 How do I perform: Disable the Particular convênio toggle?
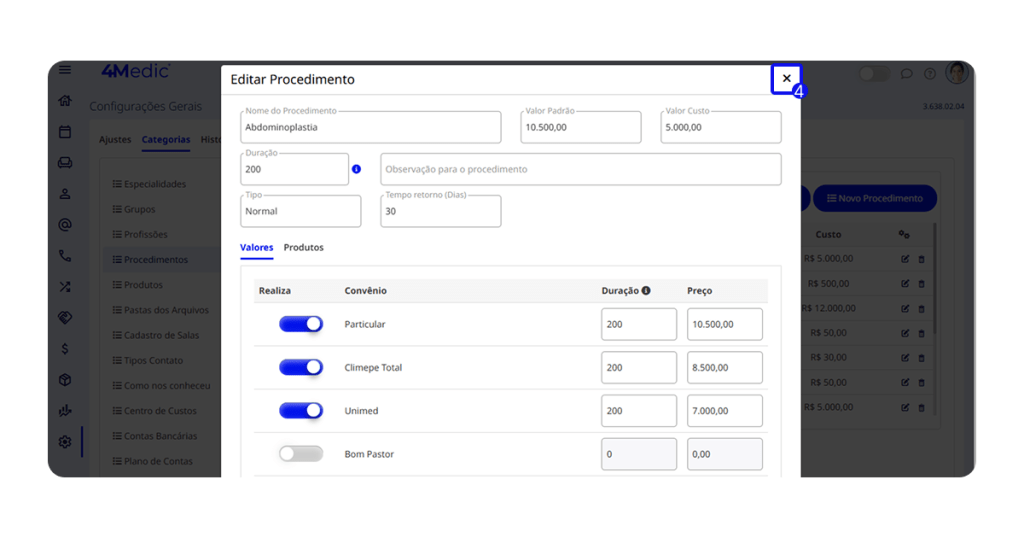(301, 324)
